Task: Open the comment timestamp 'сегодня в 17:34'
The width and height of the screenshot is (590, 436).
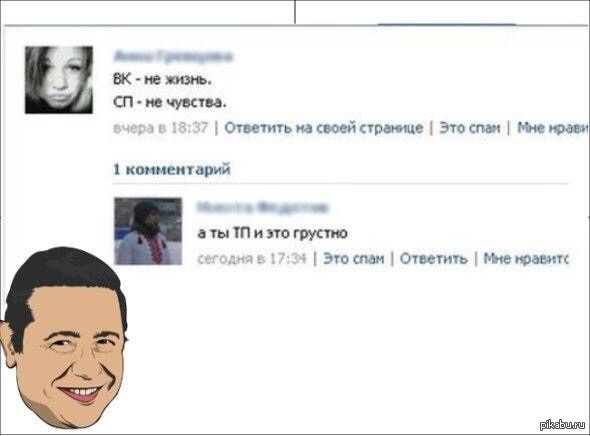Action: click(x=252, y=258)
